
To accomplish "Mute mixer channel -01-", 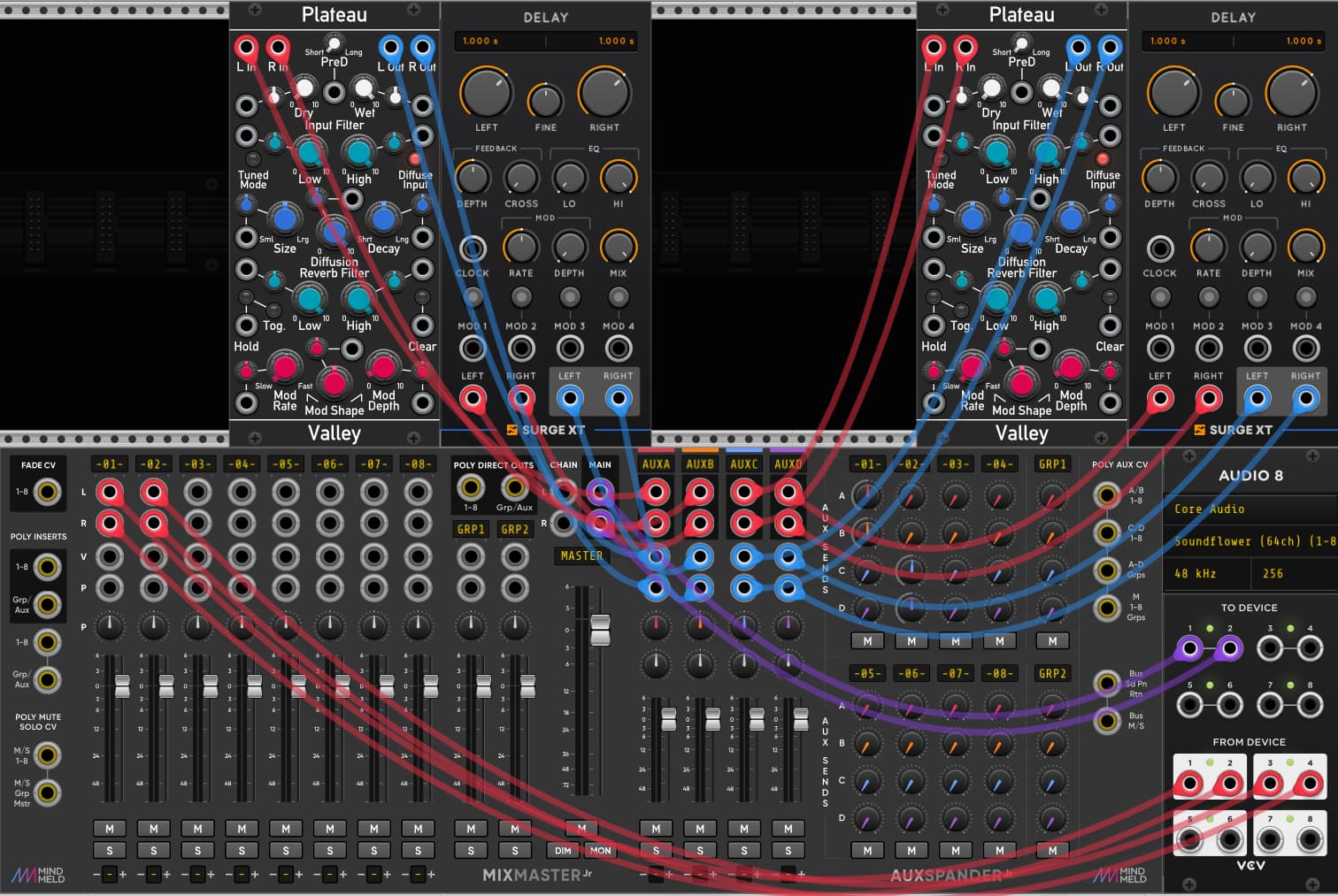I will click(x=110, y=829).
